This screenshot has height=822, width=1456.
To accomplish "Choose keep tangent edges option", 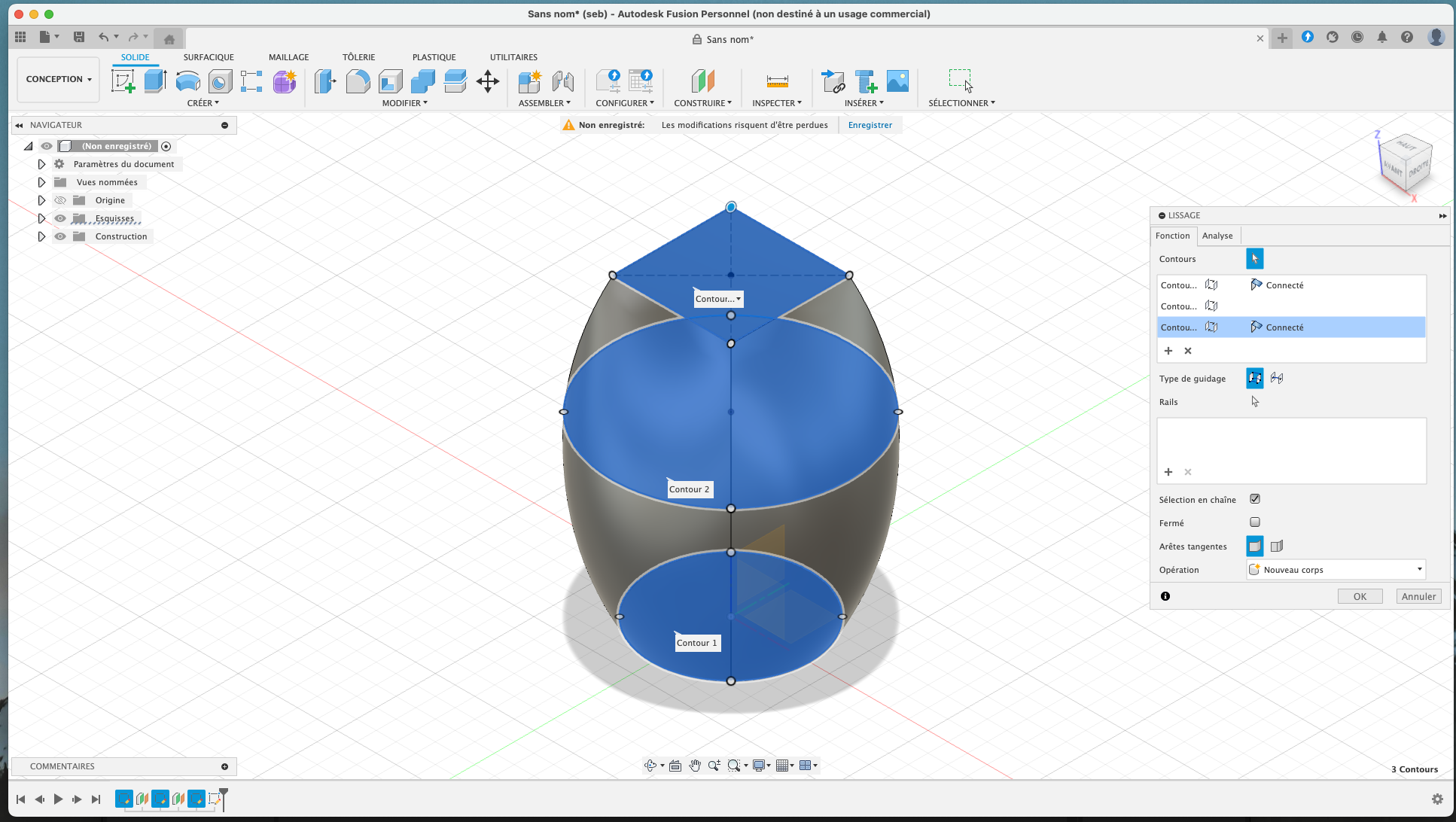I will 1277,546.
